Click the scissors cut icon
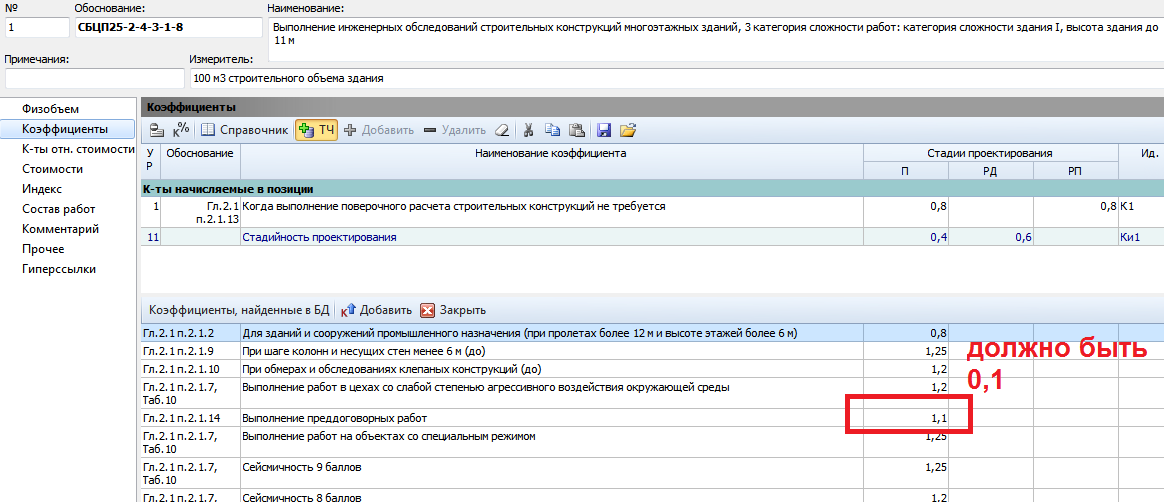Image resolution: width=1164 pixels, height=502 pixels. pyautogui.click(x=529, y=130)
